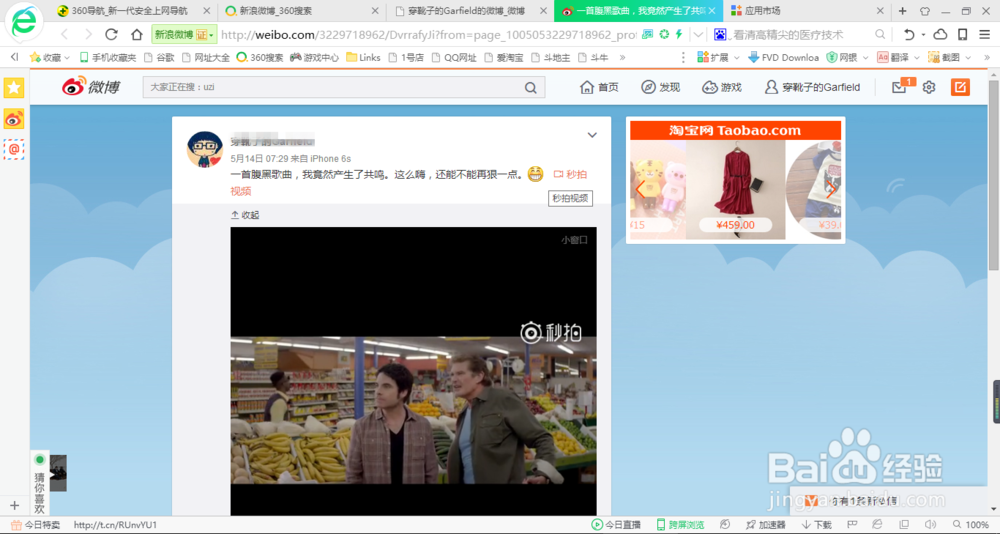Open the 手机收藏夹 bookmark

[x=108, y=57]
